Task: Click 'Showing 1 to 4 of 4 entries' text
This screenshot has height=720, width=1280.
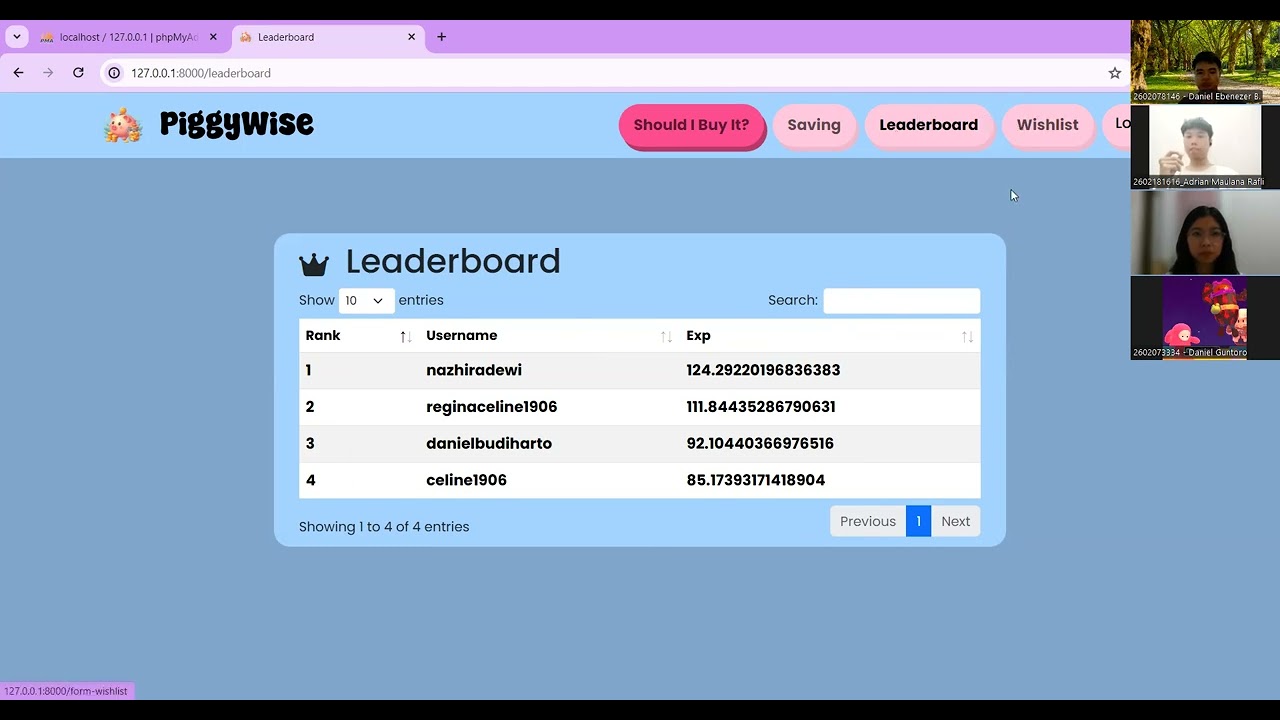Action: coord(384,527)
